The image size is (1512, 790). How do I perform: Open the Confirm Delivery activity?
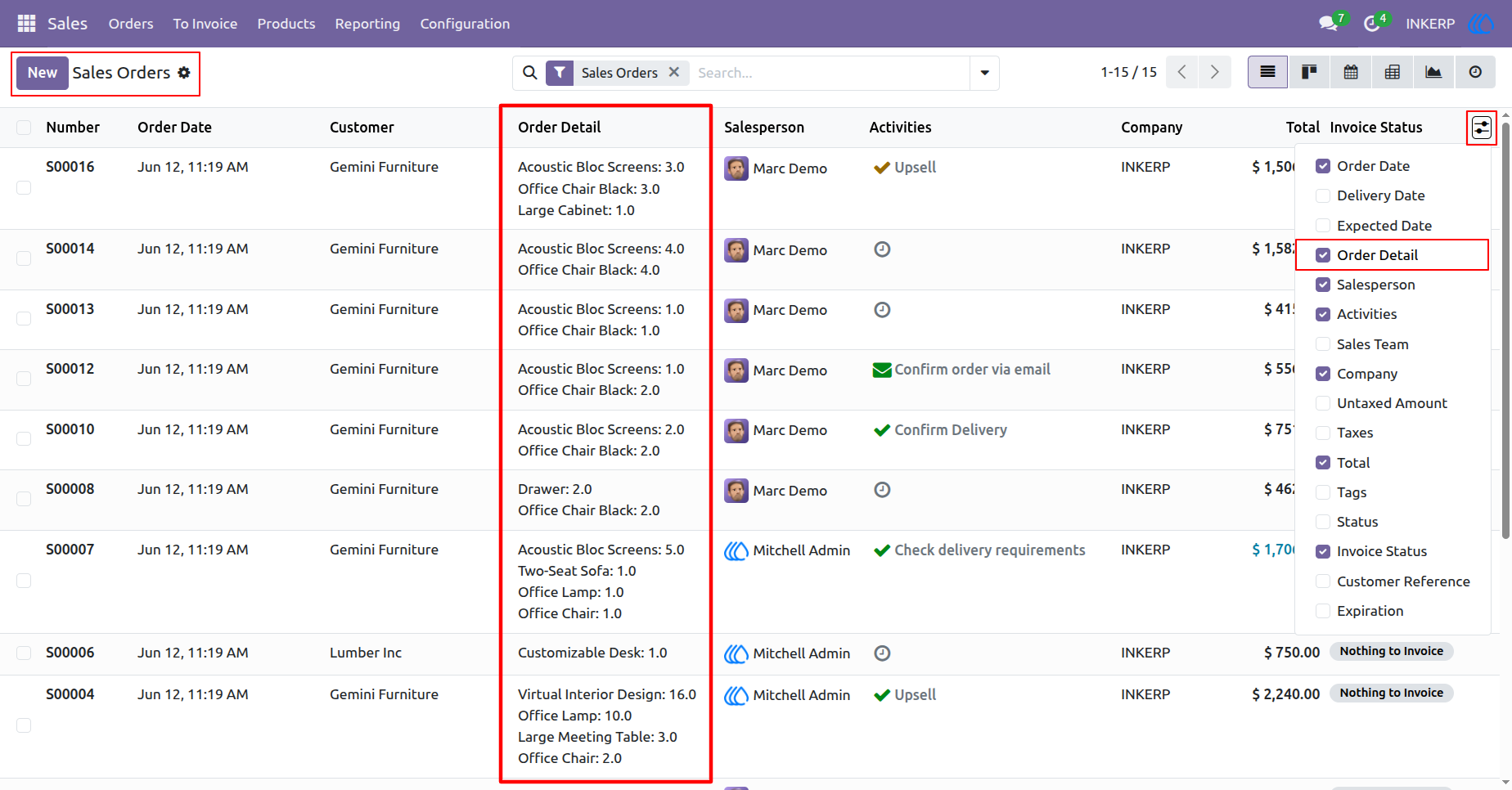coord(940,430)
